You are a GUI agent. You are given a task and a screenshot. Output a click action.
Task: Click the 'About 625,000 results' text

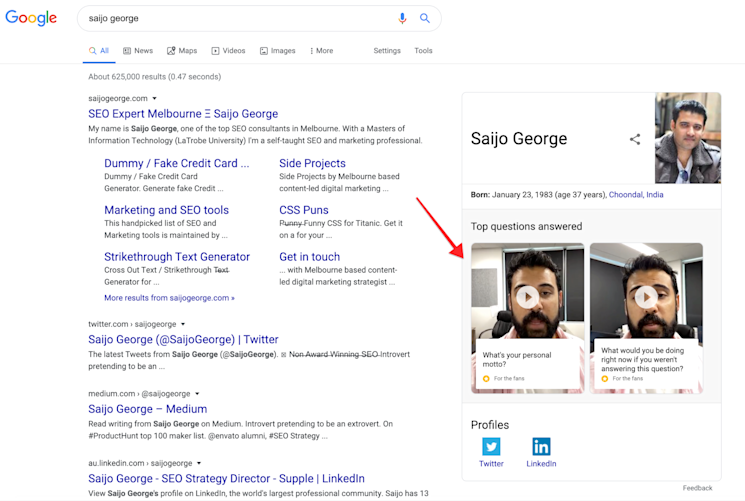point(154,77)
